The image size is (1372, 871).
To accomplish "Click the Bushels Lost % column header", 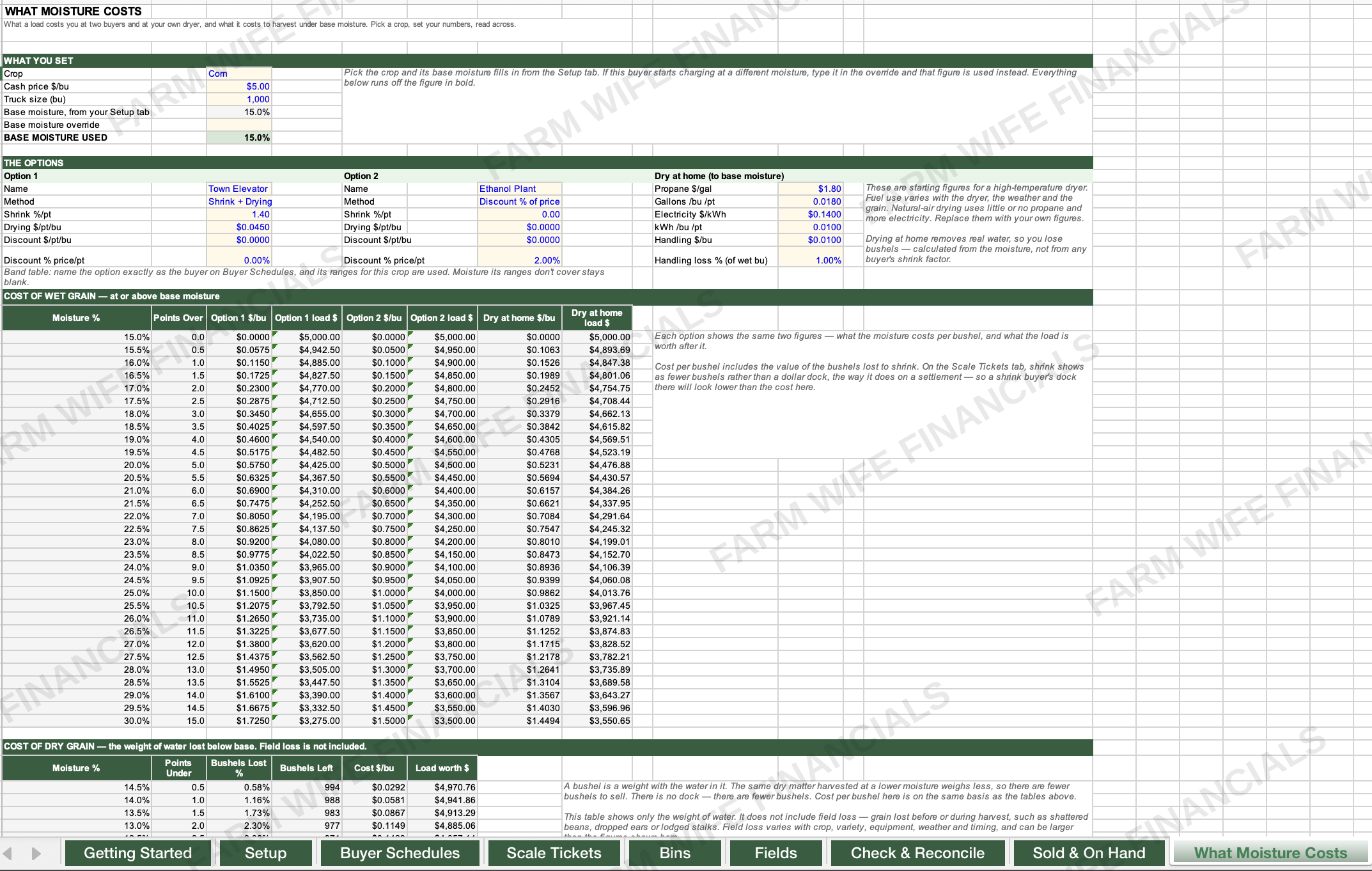I will click(239, 768).
